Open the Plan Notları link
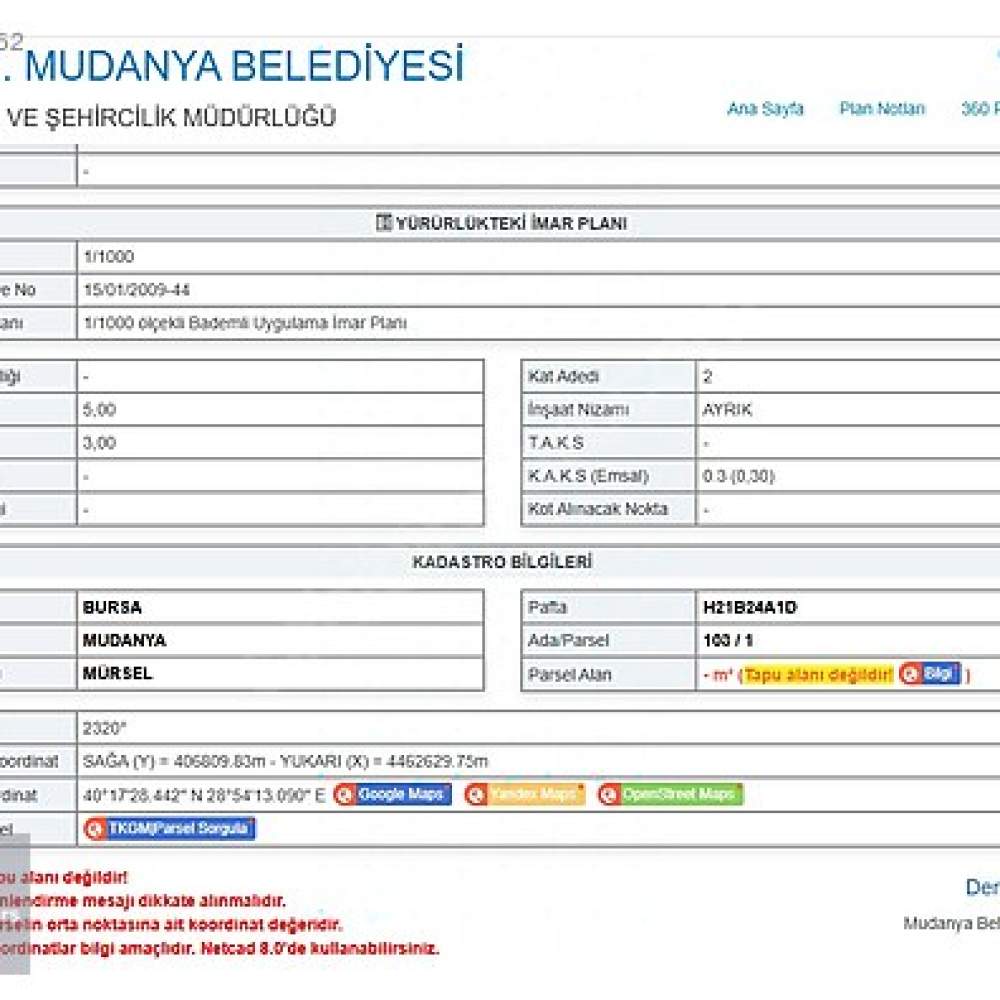1000x1000 pixels. (882, 109)
